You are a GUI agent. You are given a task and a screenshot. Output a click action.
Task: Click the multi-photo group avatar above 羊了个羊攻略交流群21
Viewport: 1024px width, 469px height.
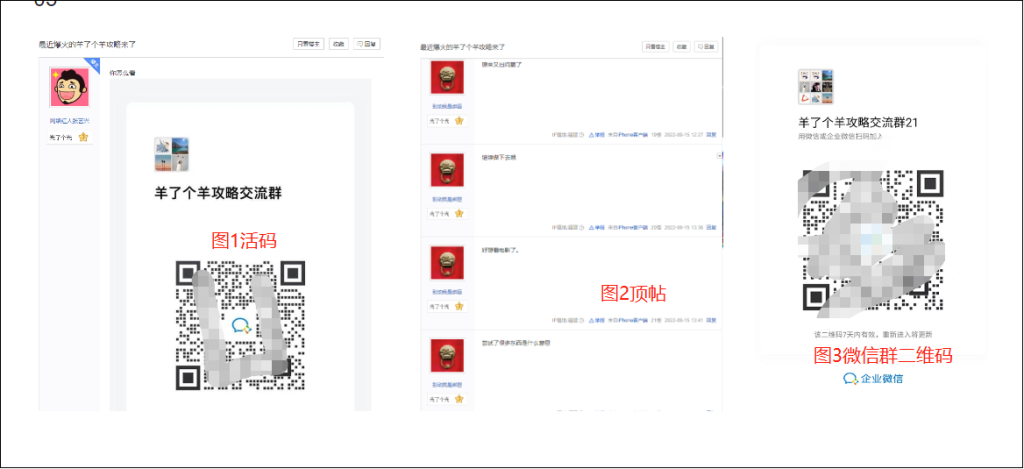[816, 87]
